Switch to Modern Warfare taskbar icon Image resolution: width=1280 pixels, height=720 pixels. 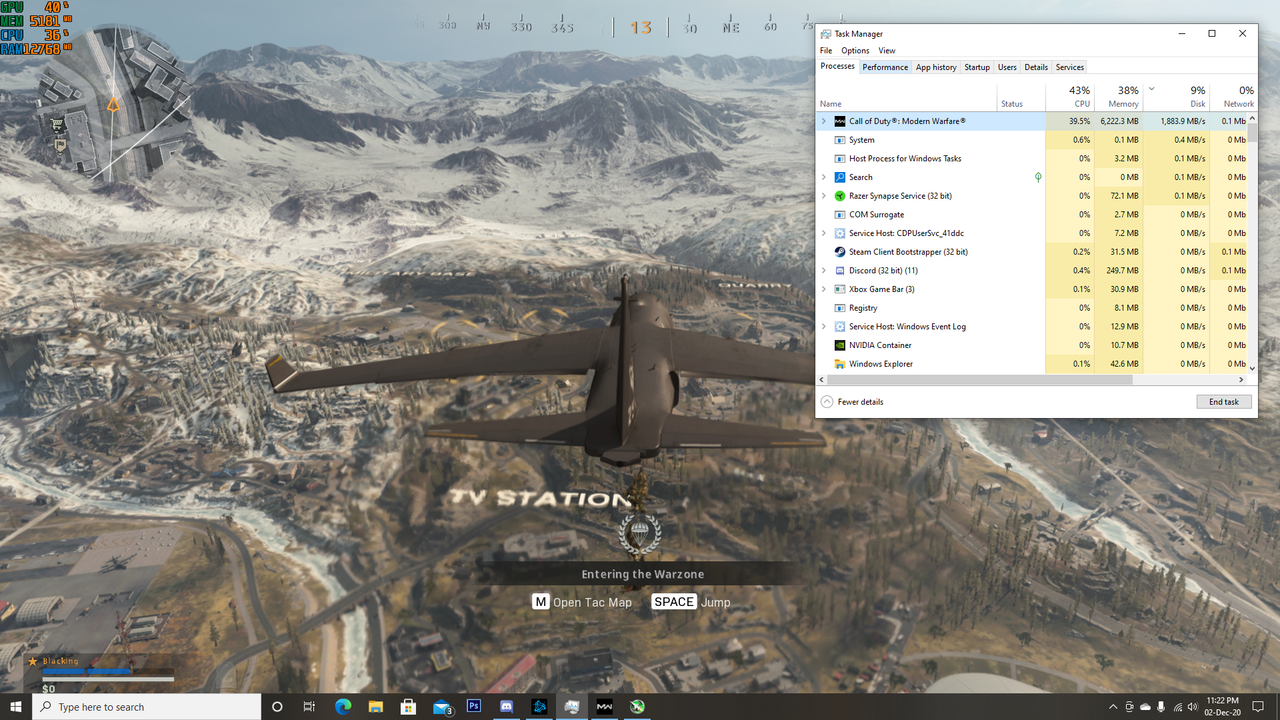[x=605, y=707]
